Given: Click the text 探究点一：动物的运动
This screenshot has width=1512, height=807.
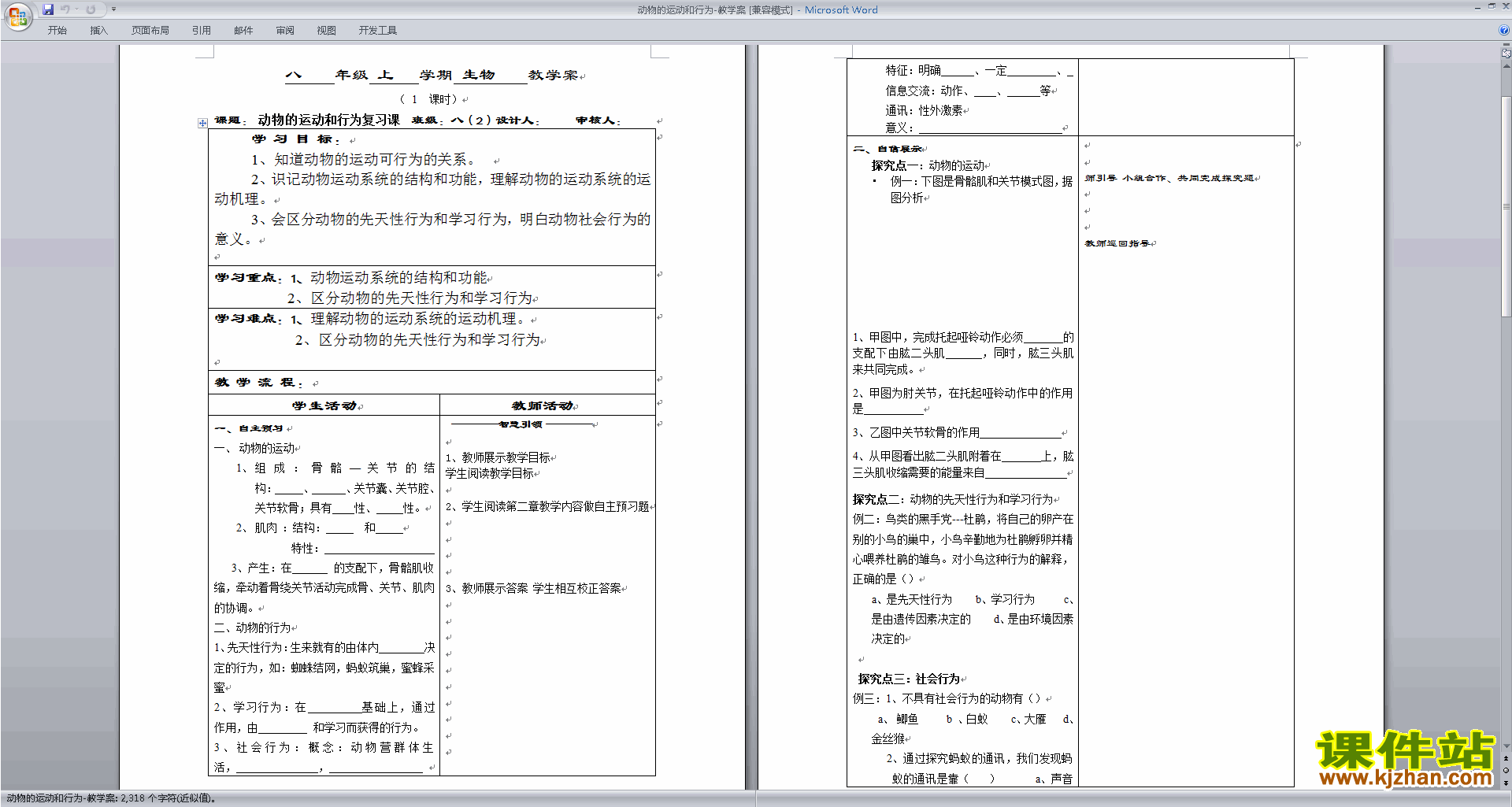Looking at the screenshot, I should [928, 165].
